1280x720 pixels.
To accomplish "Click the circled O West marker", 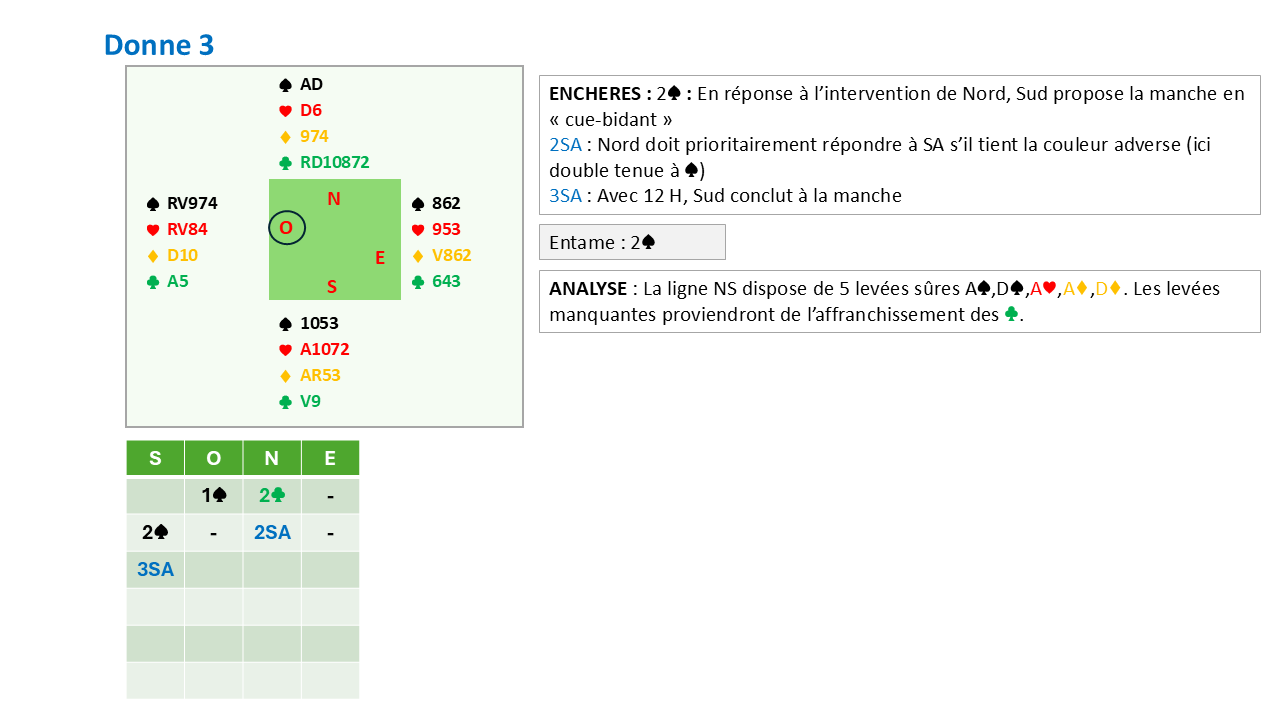I will point(286,229).
